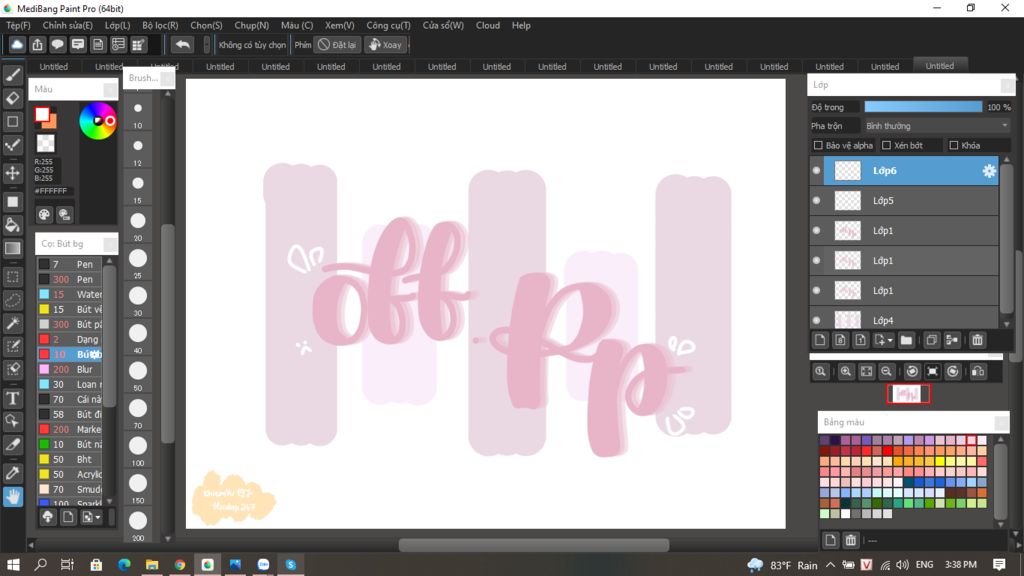This screenshot has width=1024, height=576.
Task: Select the Acrylic brush in list
Action: 71,474
